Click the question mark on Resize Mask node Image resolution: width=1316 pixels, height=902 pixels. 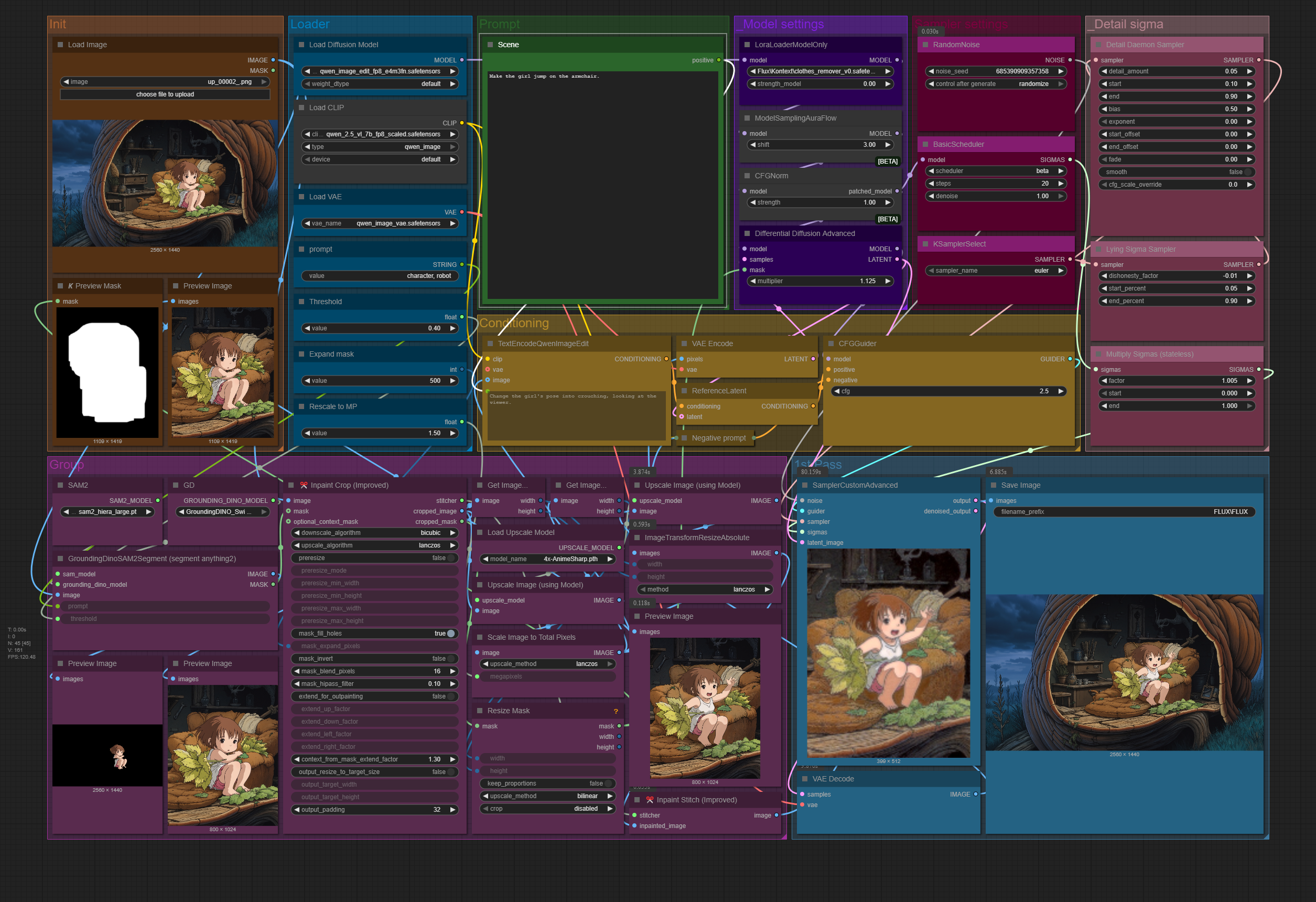point(616,711)
